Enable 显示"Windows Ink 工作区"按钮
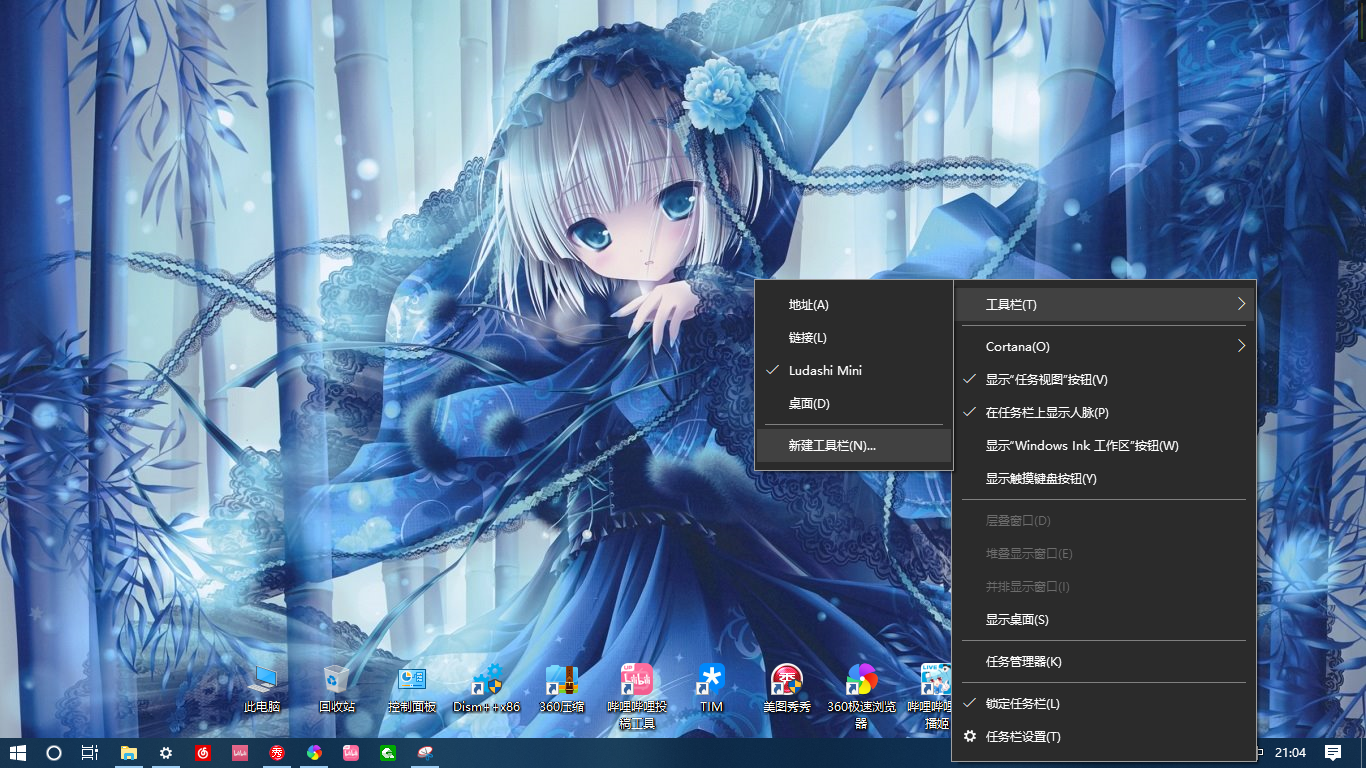The width and height of the screenshot is (1366, 768). tap(1104, 445)
